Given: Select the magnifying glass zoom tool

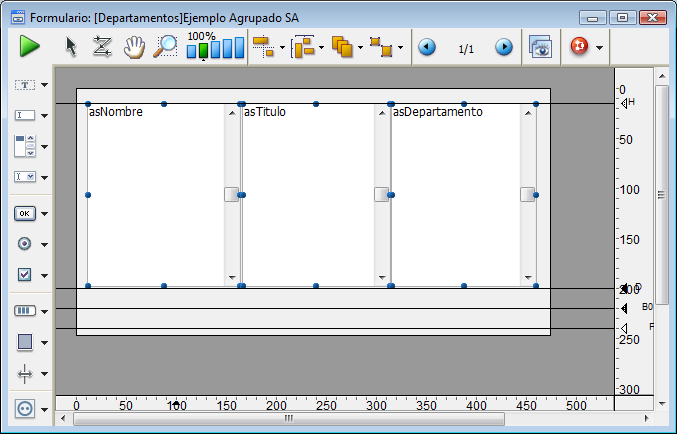Looking at the screenshot, I should click(165, 47).
